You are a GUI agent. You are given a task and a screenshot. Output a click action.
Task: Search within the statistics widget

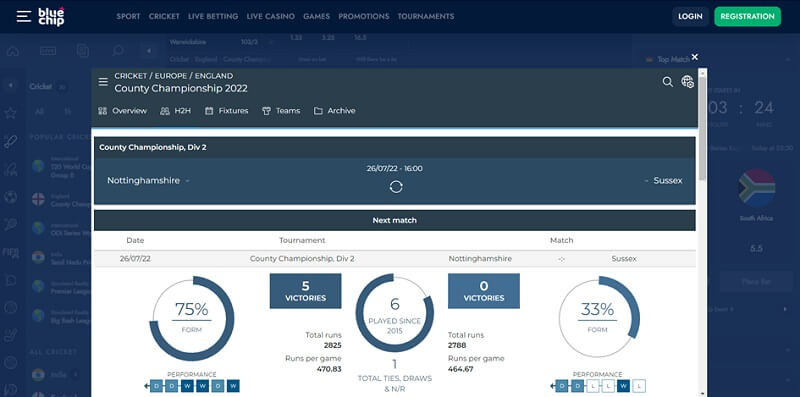667,82
